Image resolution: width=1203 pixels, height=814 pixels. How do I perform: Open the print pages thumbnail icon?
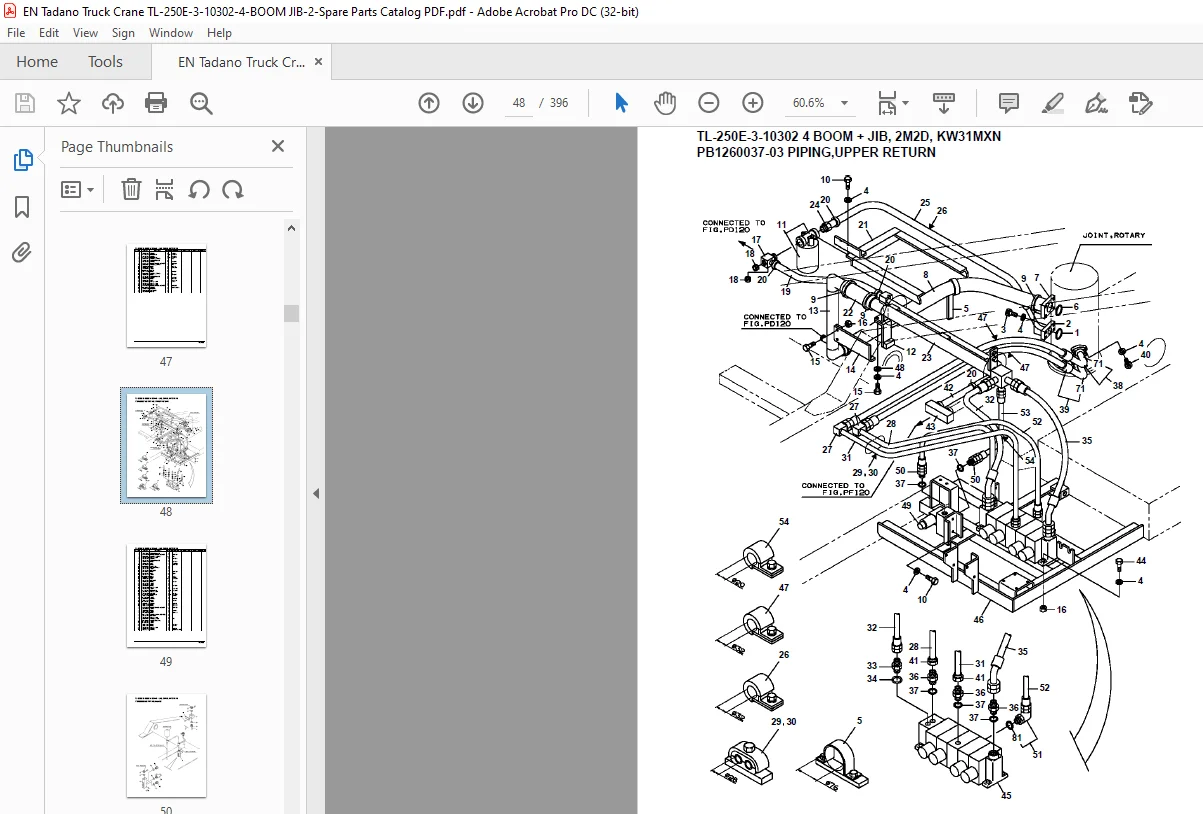[165, 189]
